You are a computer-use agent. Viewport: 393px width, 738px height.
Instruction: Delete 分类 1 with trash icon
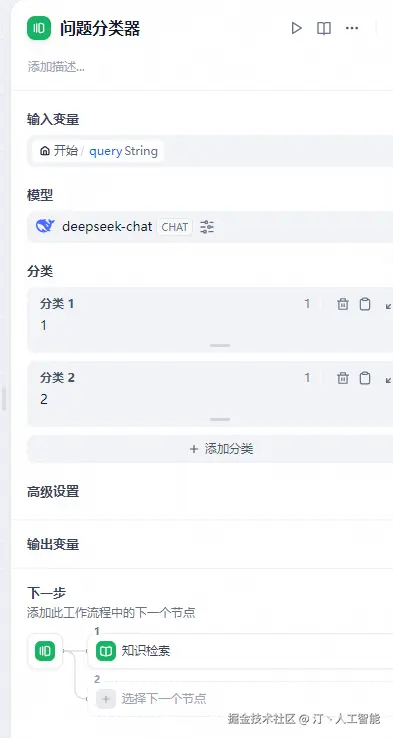point(343,304)
